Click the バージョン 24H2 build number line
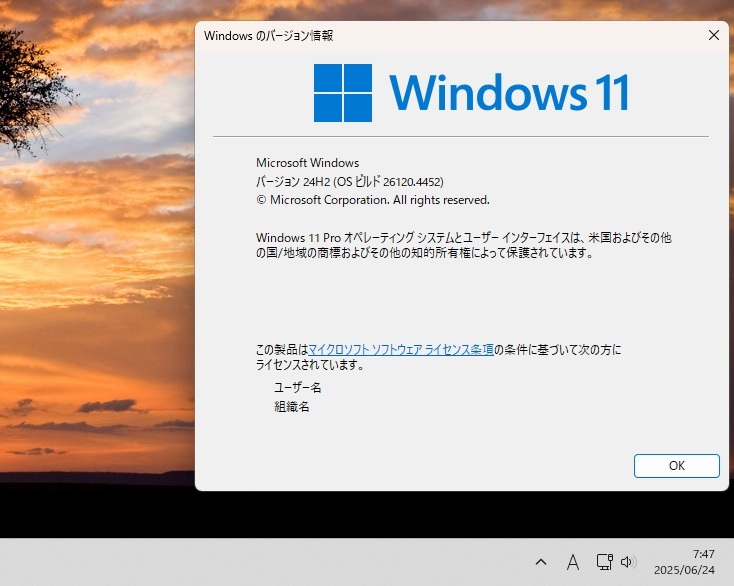734x586 pixels. (x=350, y=182)
